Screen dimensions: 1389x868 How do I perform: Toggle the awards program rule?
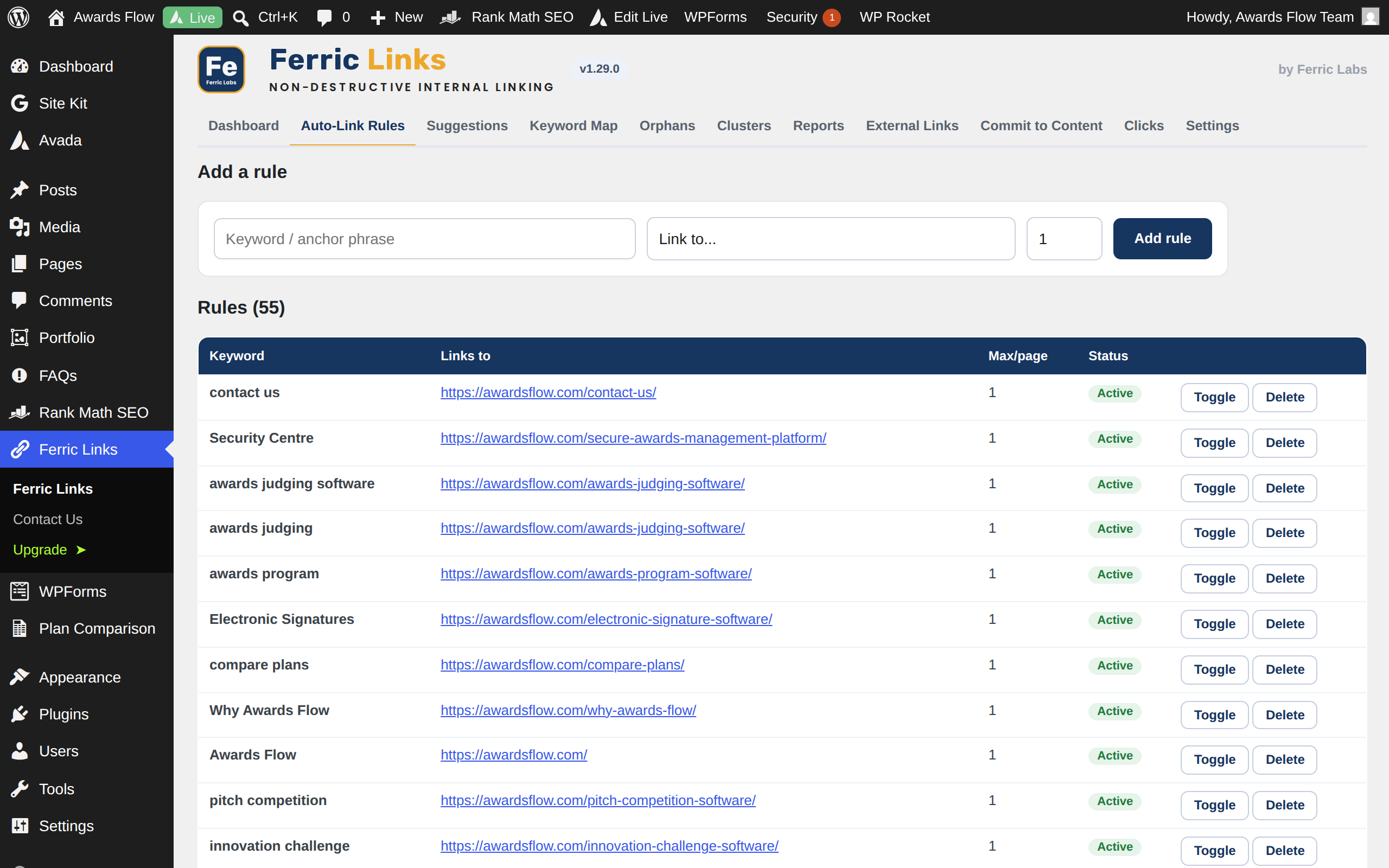coord(1214,578)
